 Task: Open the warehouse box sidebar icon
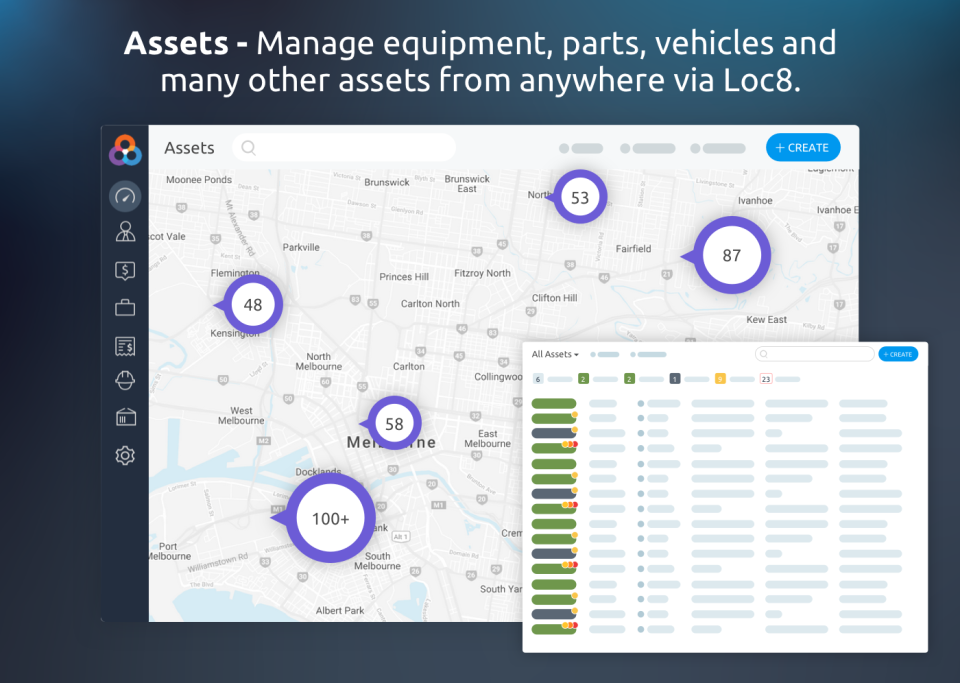coord(125,417)
